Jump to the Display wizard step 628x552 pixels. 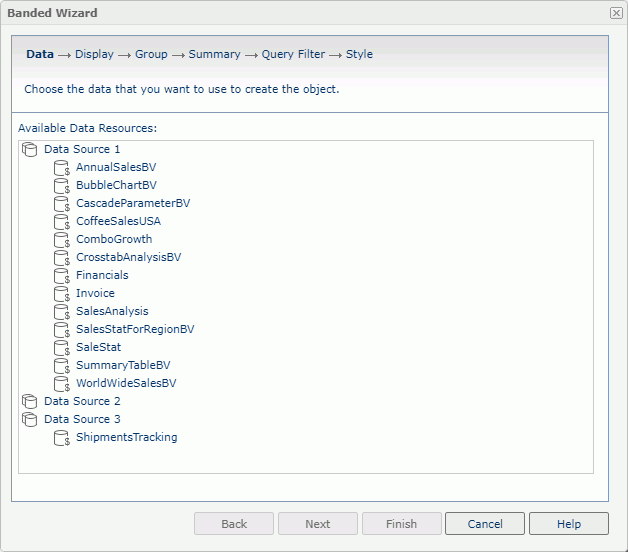95,54
